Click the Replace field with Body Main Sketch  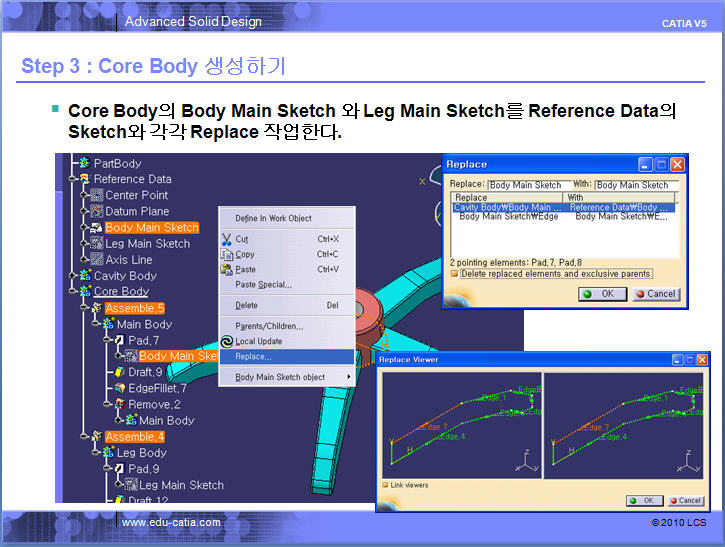525,185
